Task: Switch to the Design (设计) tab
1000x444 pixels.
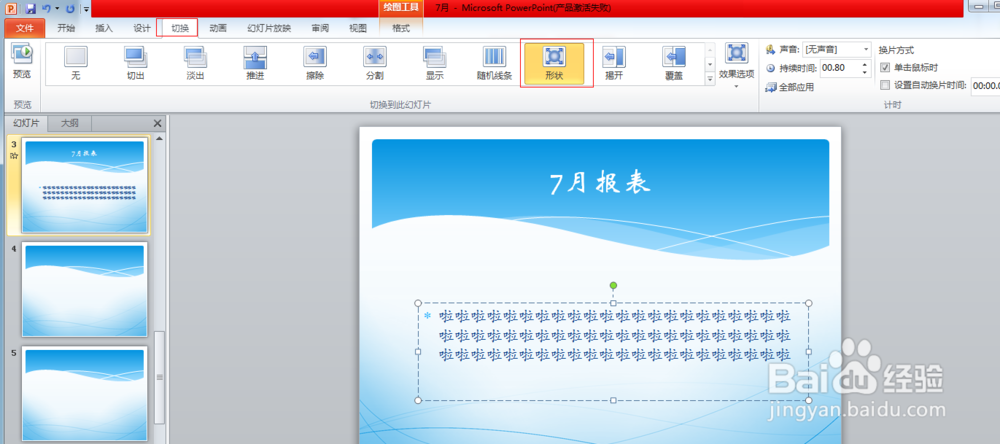Action: (x=142, y=28)
